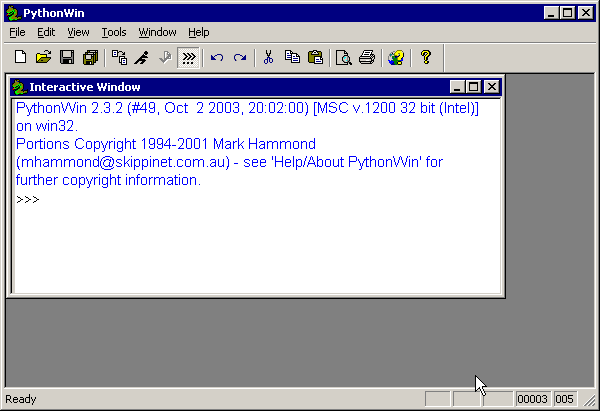The width and height of the screenshot is (600, 411).
Task: Click the Cut scissors icon
Action: (x=268, y=58)
